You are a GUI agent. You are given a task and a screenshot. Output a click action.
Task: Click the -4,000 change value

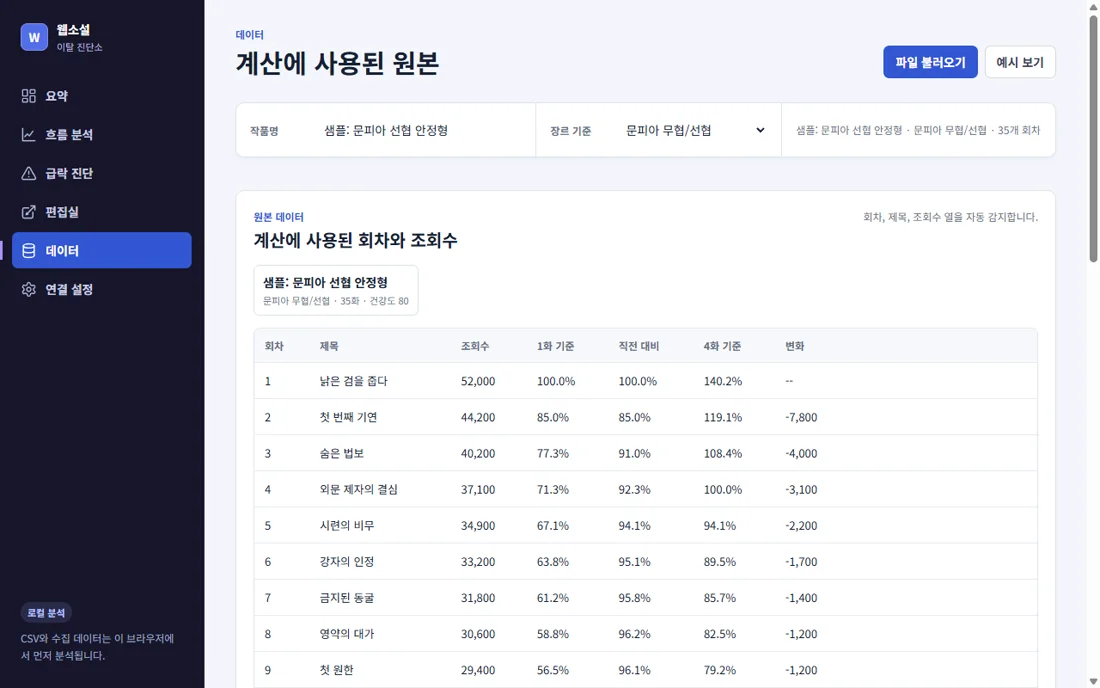pos(801,453)
